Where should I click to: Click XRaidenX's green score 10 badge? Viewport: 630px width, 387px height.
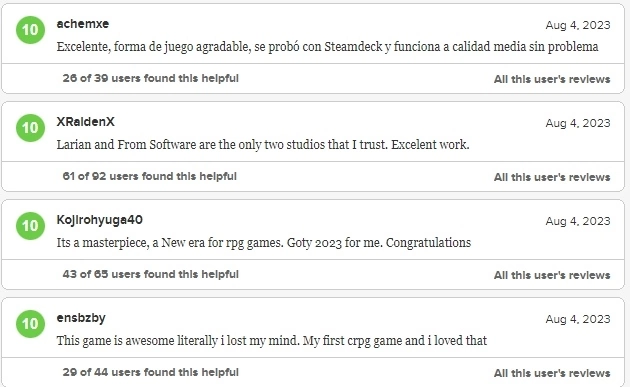[x=30, y=128]
